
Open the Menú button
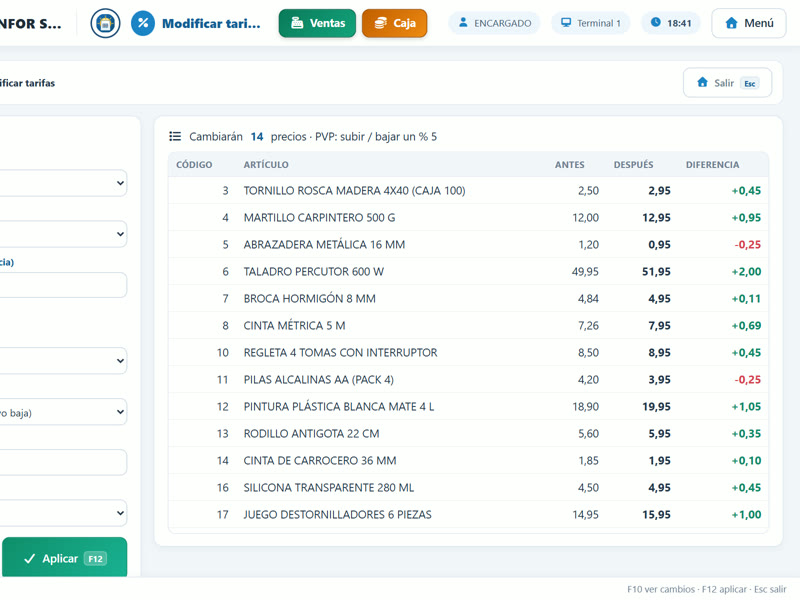tap(748, 23)
